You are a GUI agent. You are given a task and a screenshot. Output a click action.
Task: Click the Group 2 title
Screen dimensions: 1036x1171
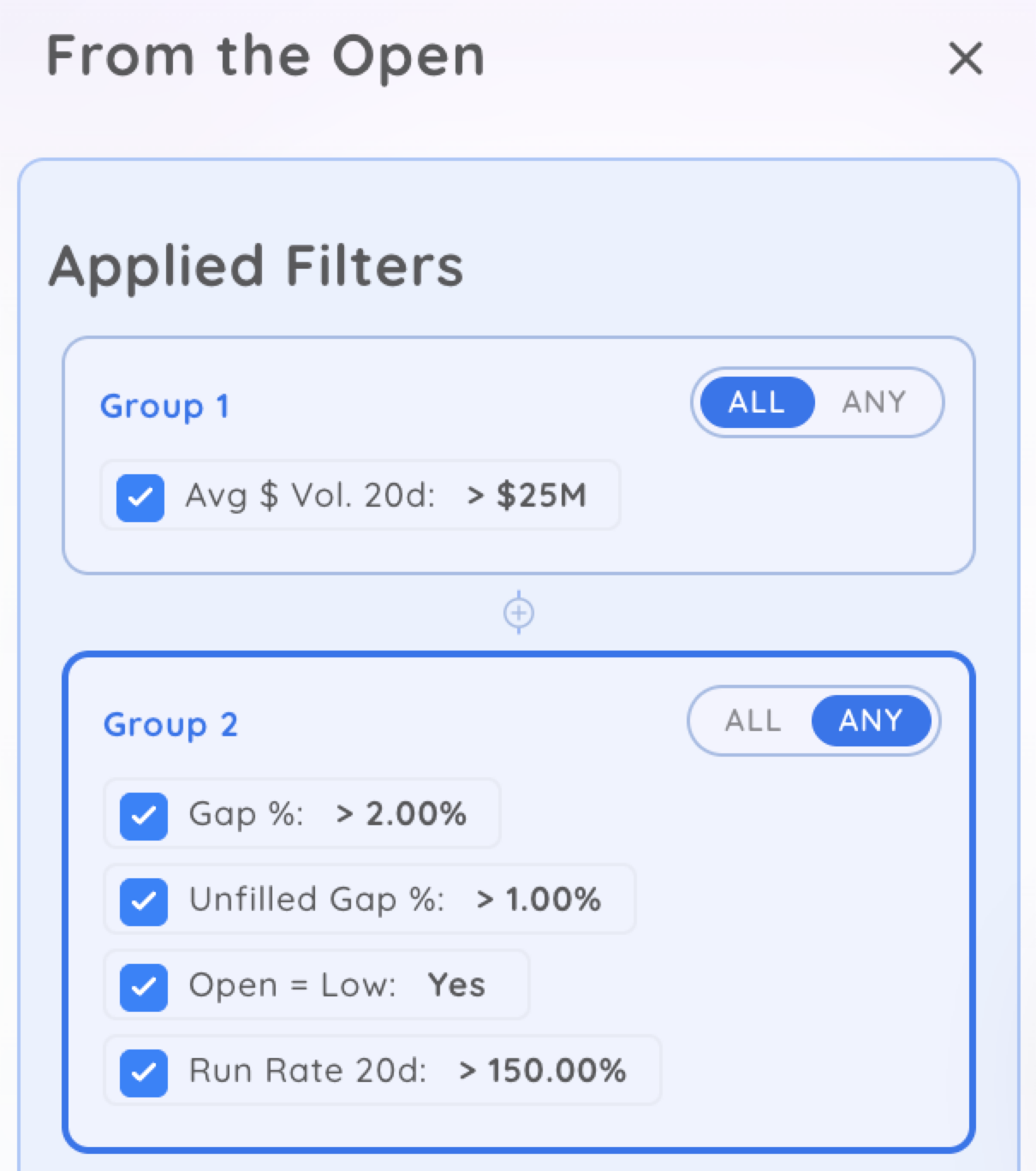170,725
